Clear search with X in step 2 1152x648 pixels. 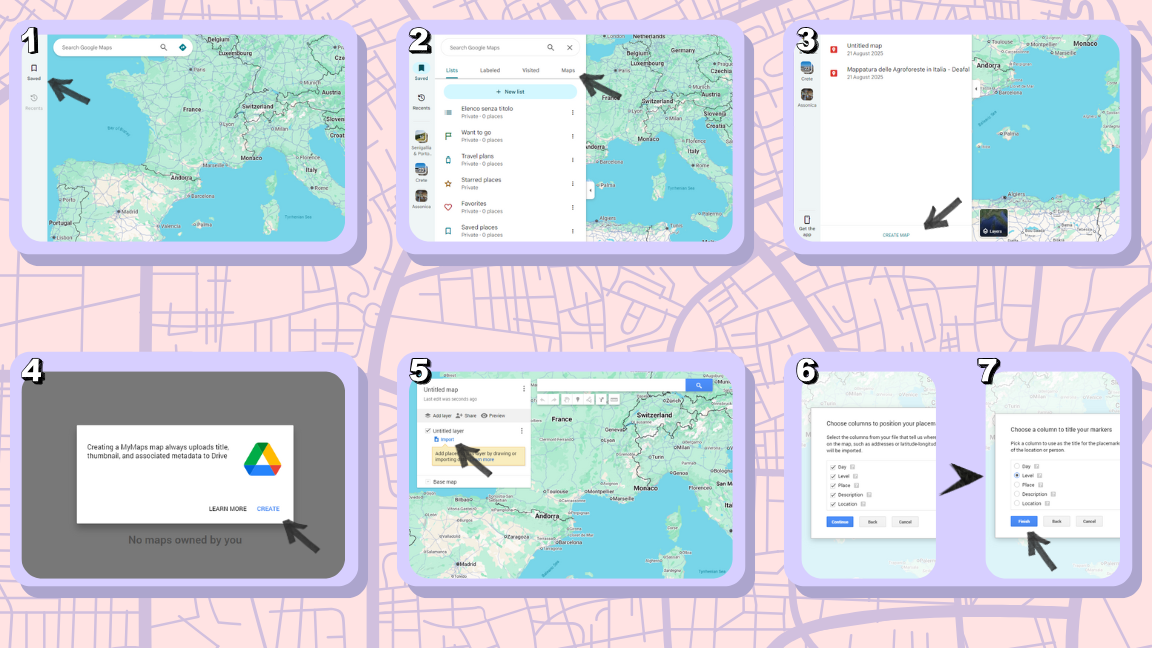569,48
